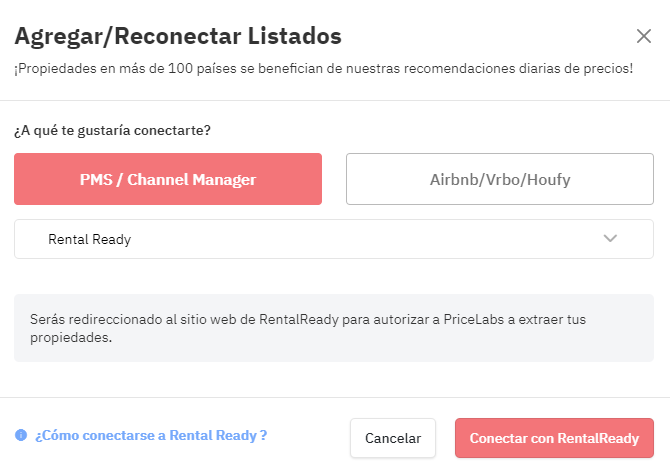The image size is (670, 469).
Task: Click the redirect info message box
Action: click(334, 328)
